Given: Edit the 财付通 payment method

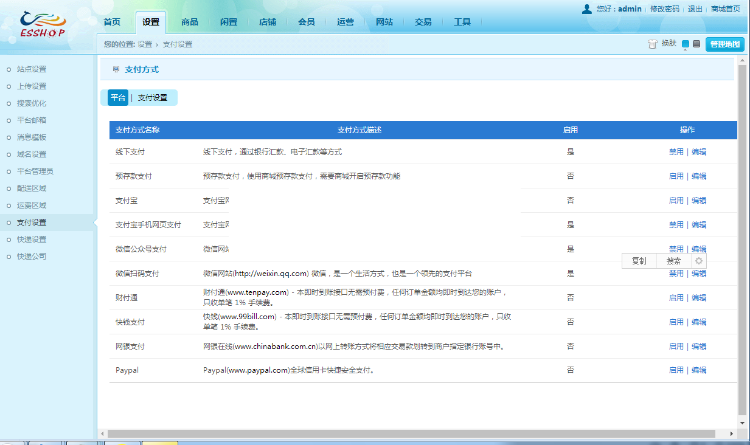Looking at the screenshot, I should 699,298.
